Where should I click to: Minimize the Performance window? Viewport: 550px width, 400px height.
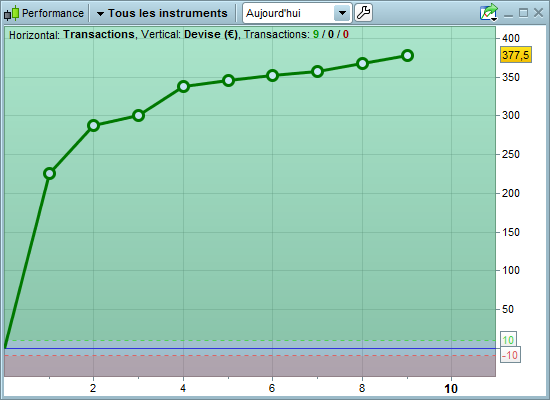pyautogui.click(x=508, y=14)
